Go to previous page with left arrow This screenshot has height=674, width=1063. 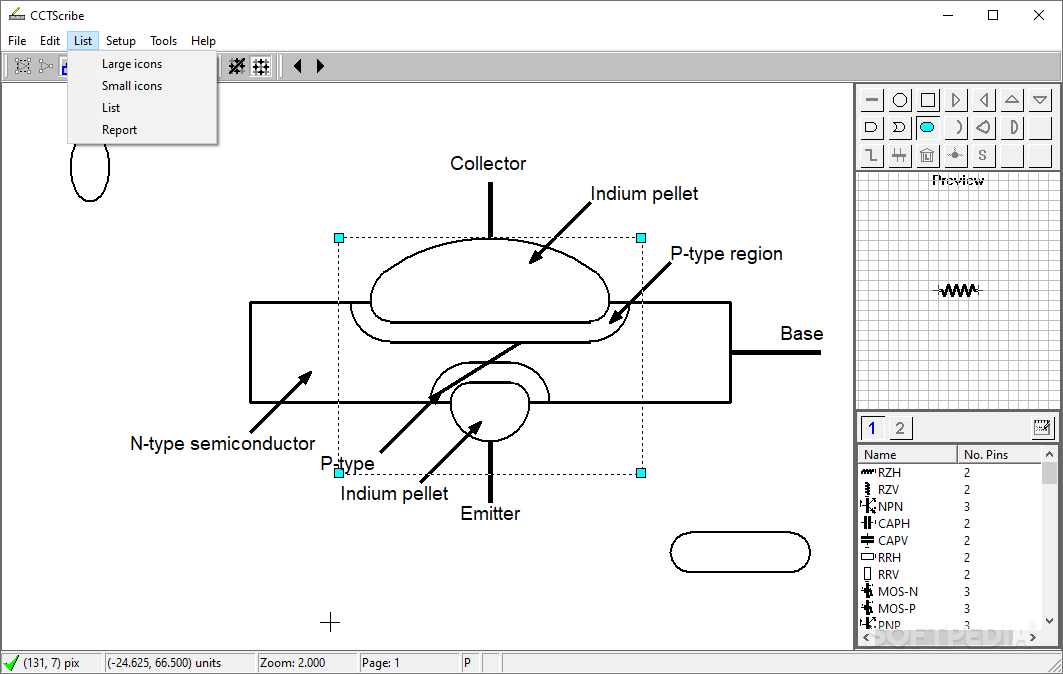click(x=298, y=66)
